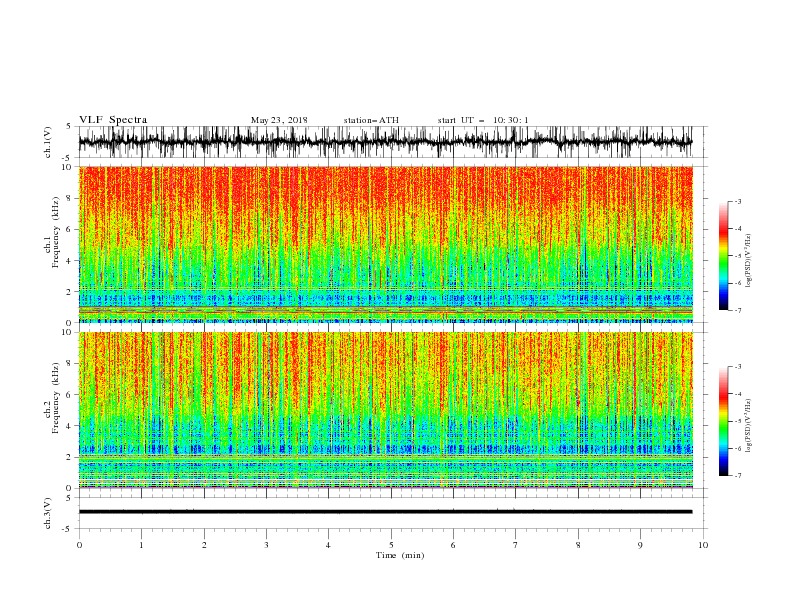This screenshot has width=792, height=612.
Task: Click the ch.1 spectrogram color scale bar
Action: [x=723, y=256]
